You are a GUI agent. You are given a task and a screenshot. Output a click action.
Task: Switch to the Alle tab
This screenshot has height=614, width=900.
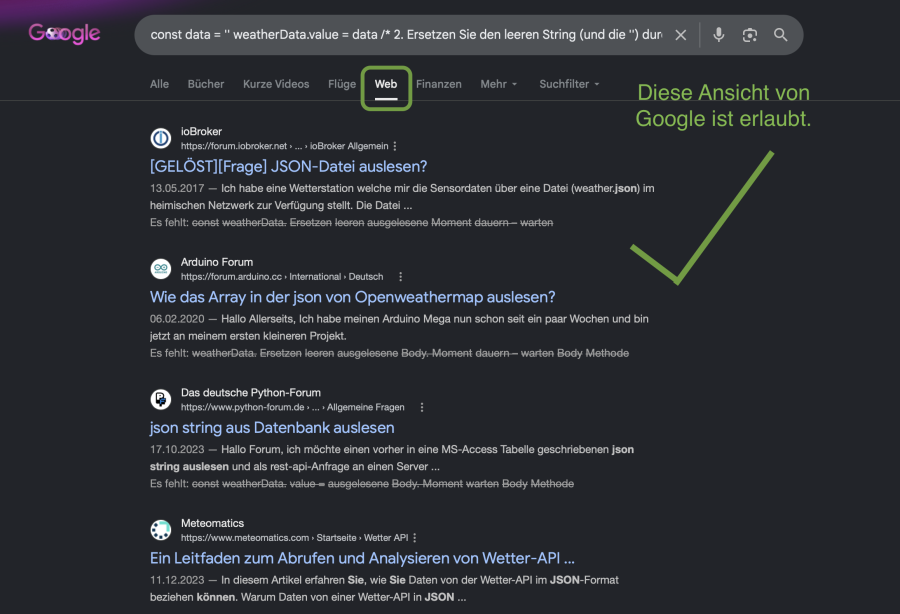tap(160, 84)
